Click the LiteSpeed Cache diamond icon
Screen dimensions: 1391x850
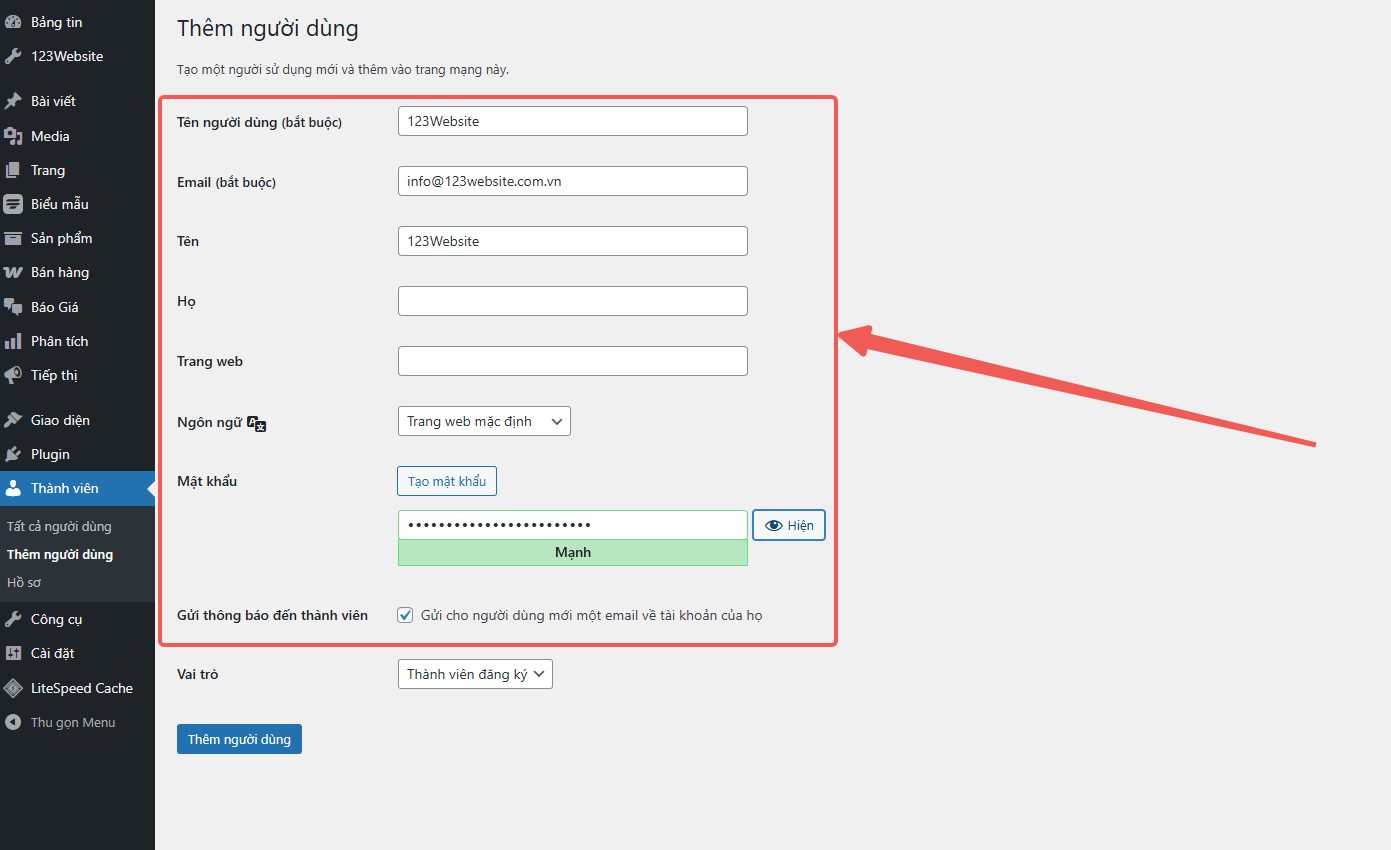[x=13, y=688]
